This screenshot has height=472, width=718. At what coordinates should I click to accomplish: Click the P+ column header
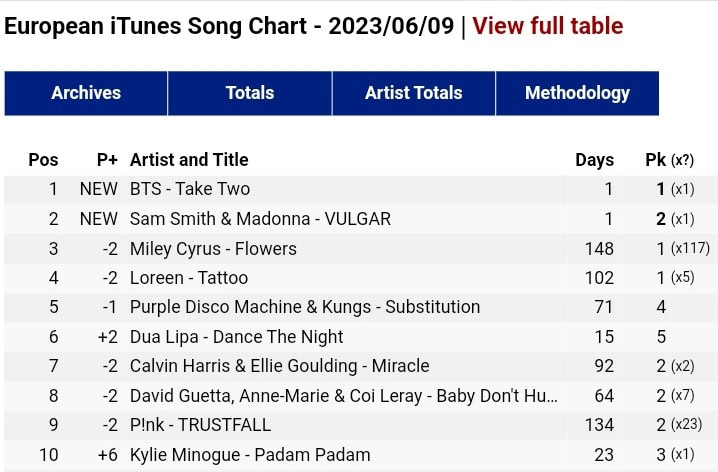pyautogui.click(x=107, y=160)
